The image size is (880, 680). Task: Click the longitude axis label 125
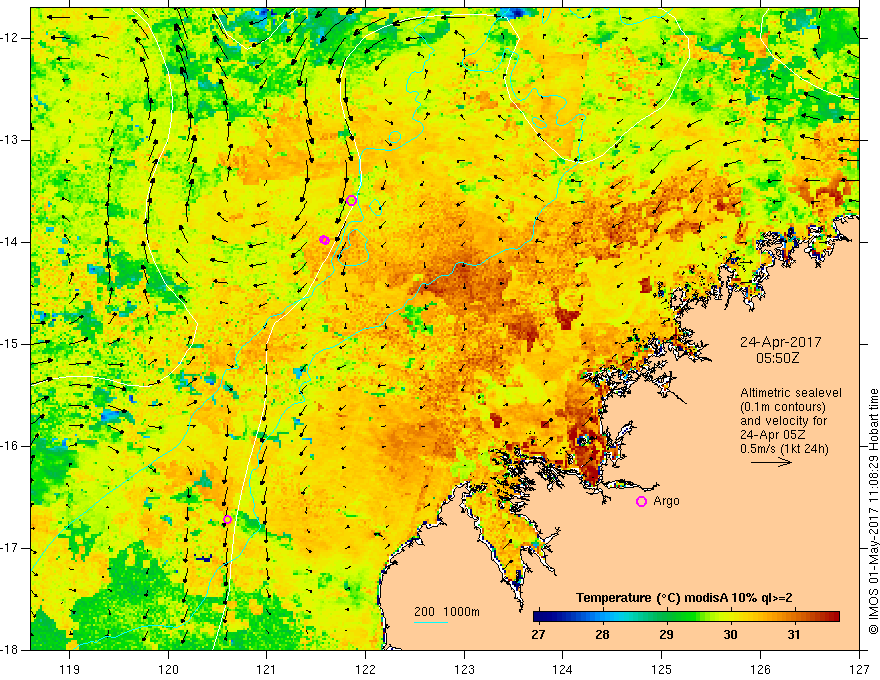pos(662,669)
